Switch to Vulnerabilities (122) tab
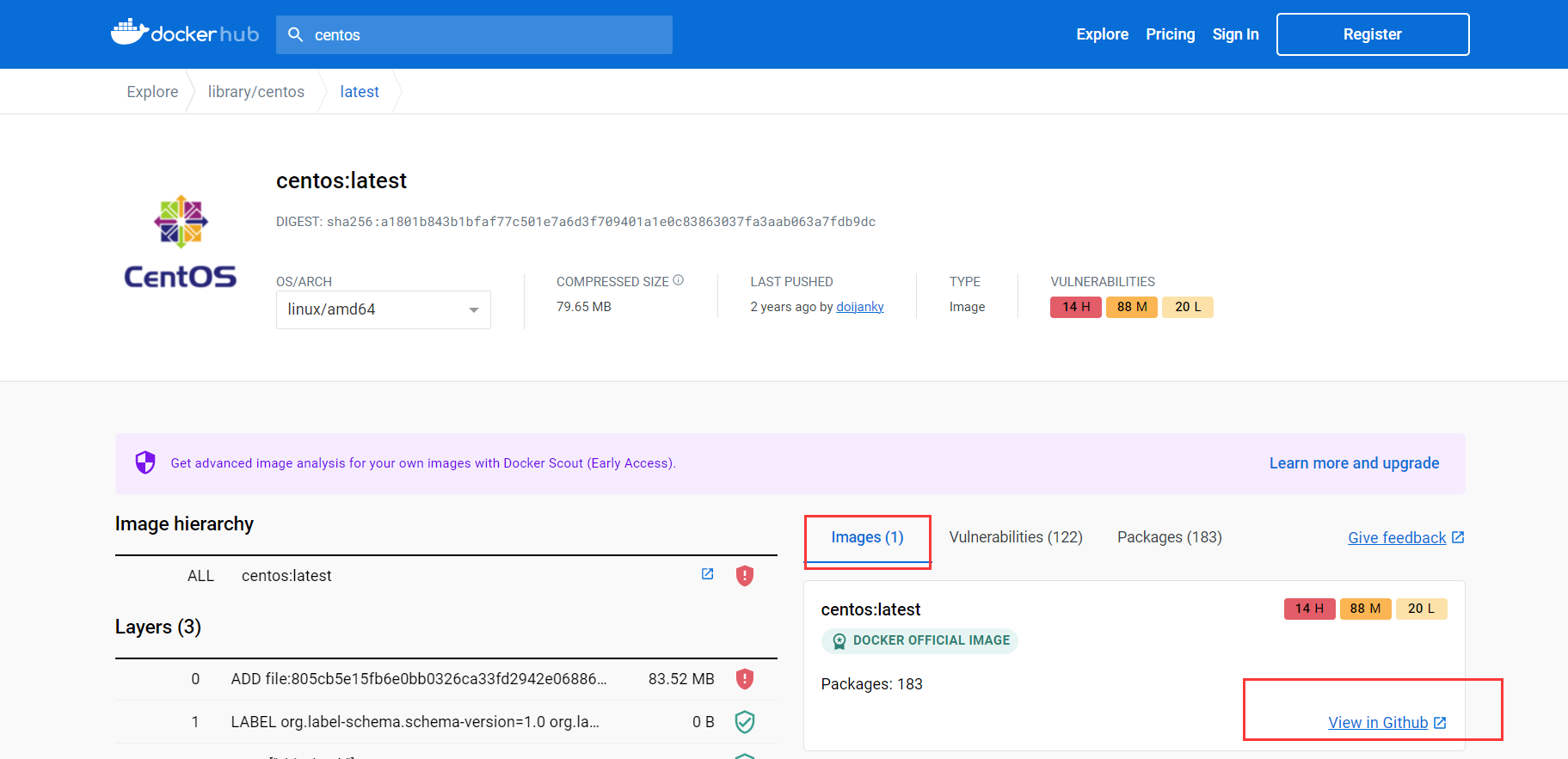Screen dimensions: 1568x759 tap(1016, 537)
